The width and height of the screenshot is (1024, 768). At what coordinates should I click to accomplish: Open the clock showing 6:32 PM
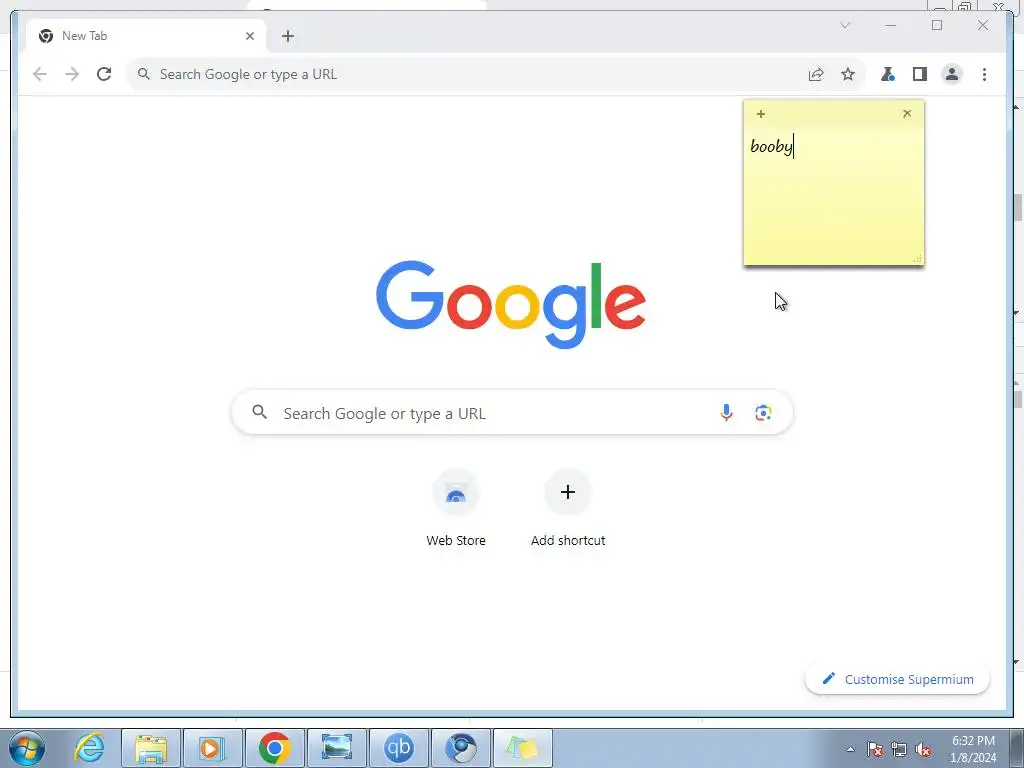point(973,749)
